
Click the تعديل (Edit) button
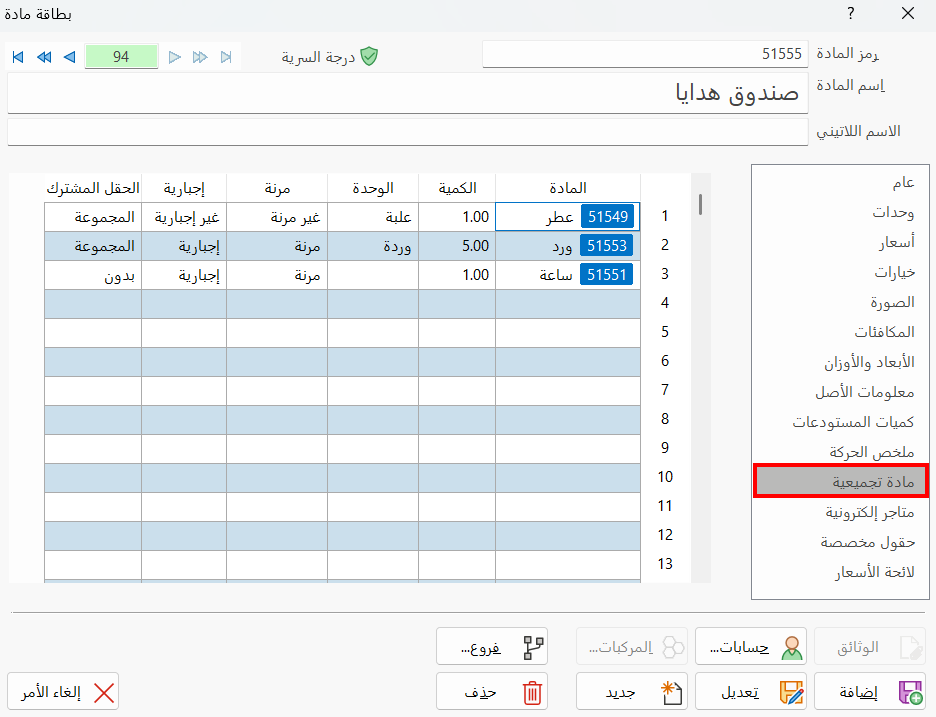pos(751,692)
